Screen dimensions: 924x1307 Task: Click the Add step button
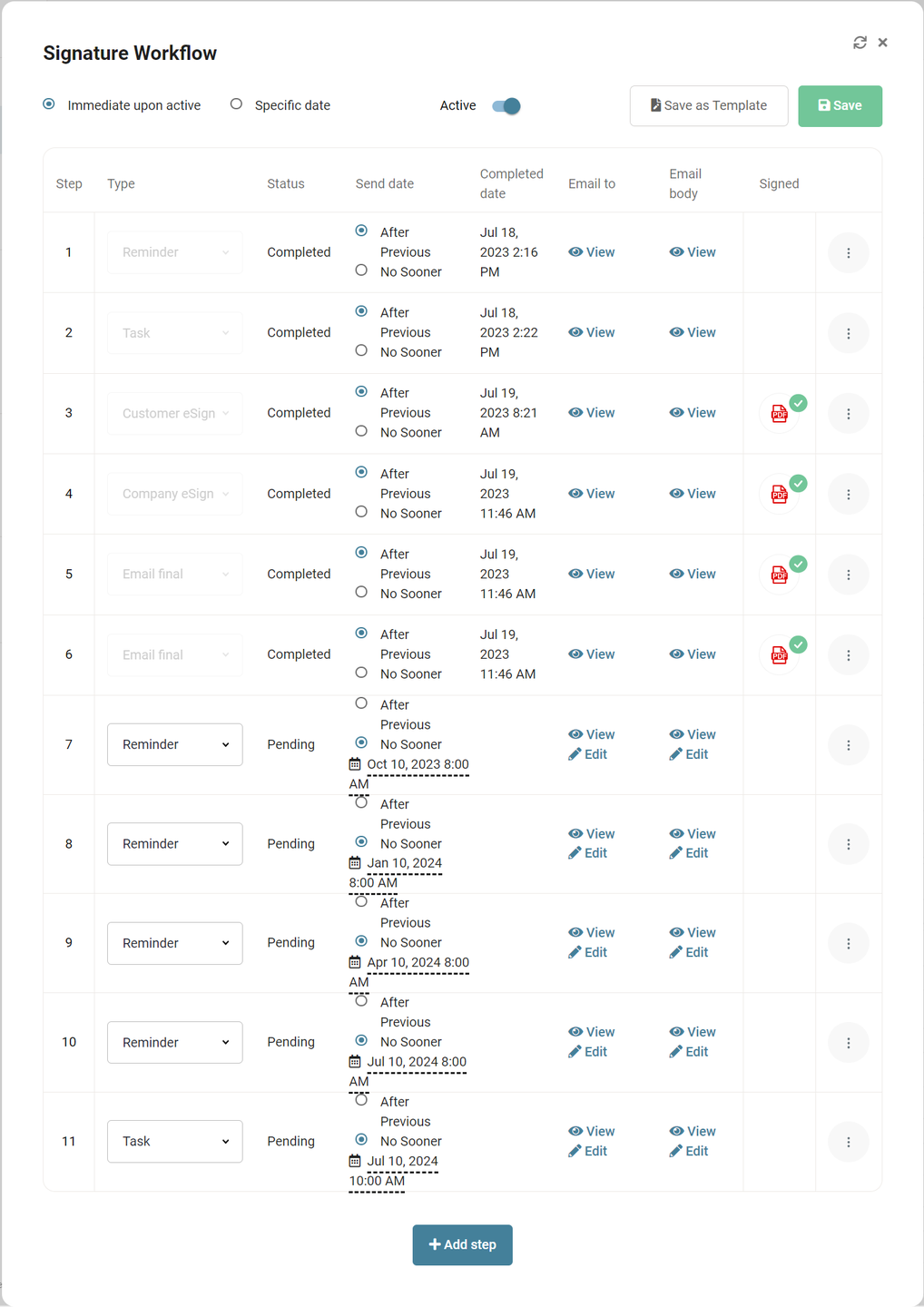[x=462, y=1244]
